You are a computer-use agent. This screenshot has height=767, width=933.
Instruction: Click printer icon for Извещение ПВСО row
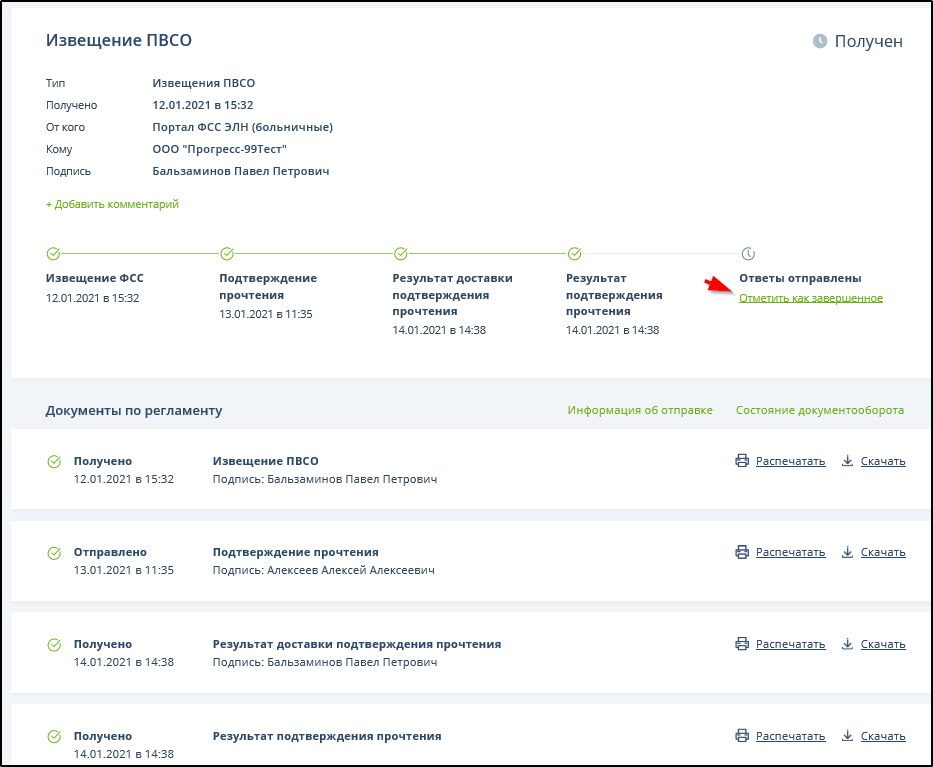742,461
